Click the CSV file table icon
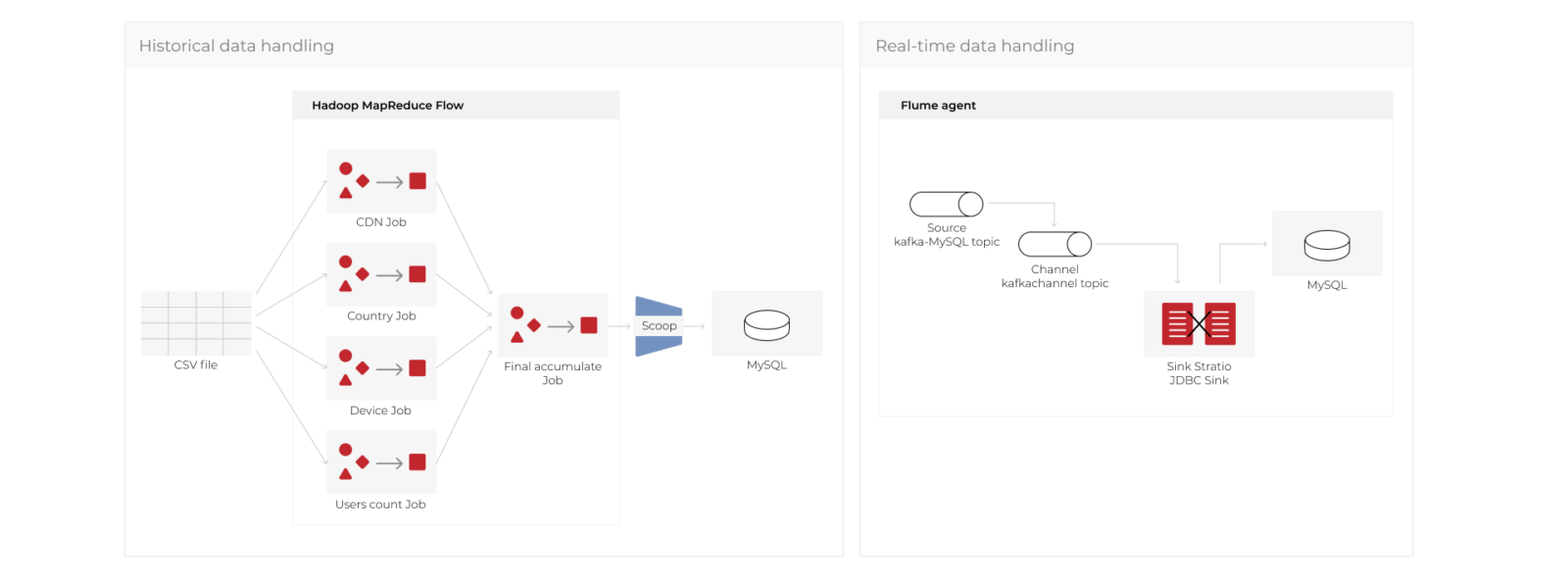Screen dimensions: 1568x576 tap(196, 323)
